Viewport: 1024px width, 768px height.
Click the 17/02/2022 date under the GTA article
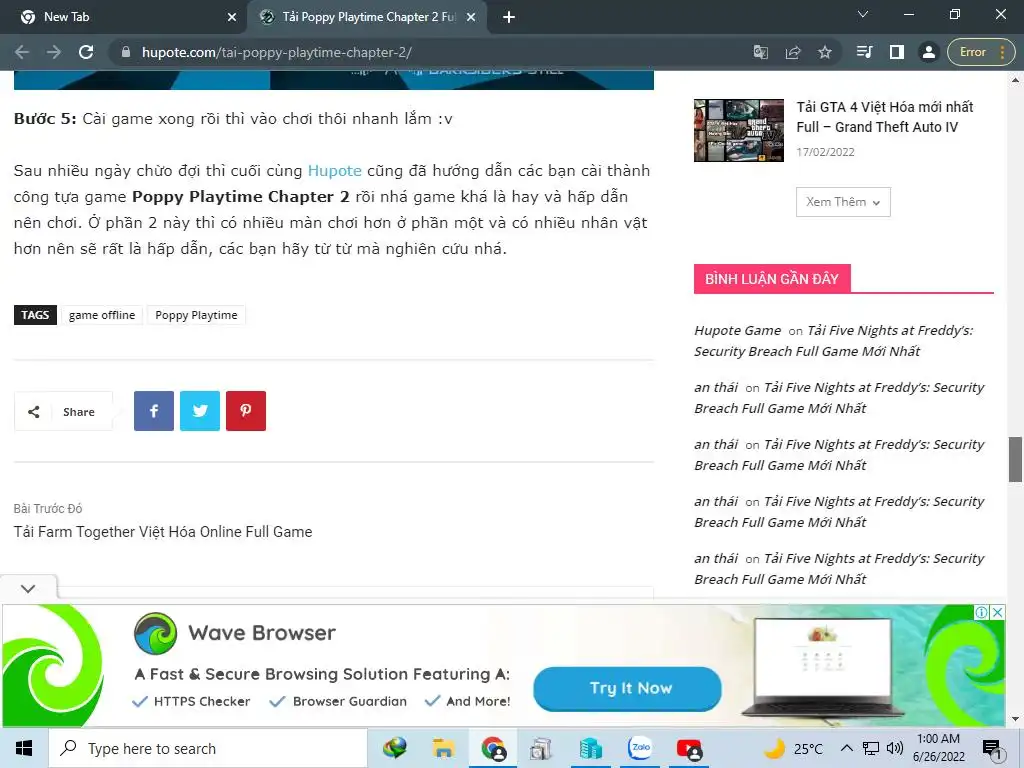(x=825, y=152)
